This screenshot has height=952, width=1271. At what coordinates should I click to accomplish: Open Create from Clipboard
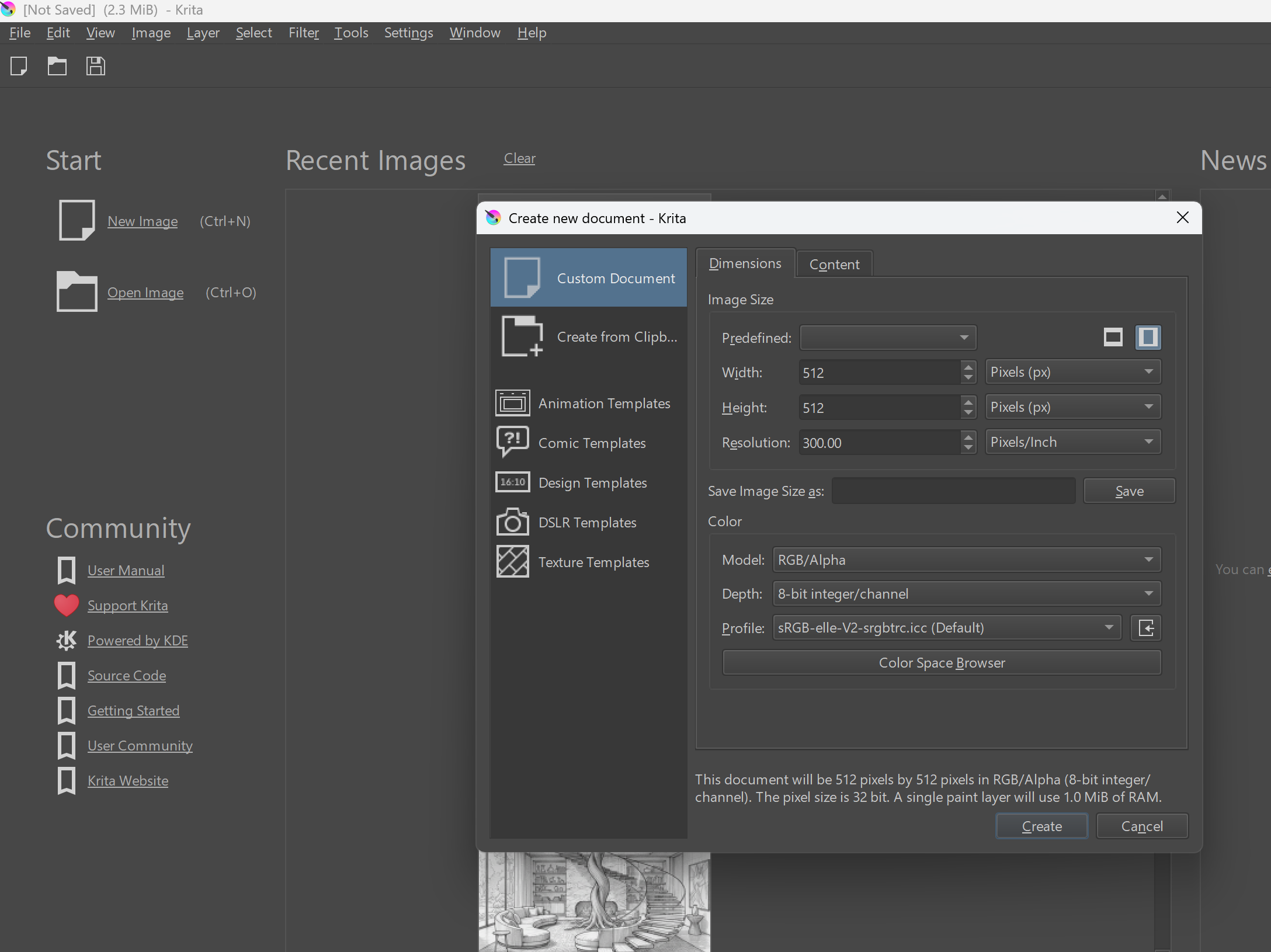(x=588, y=336)
